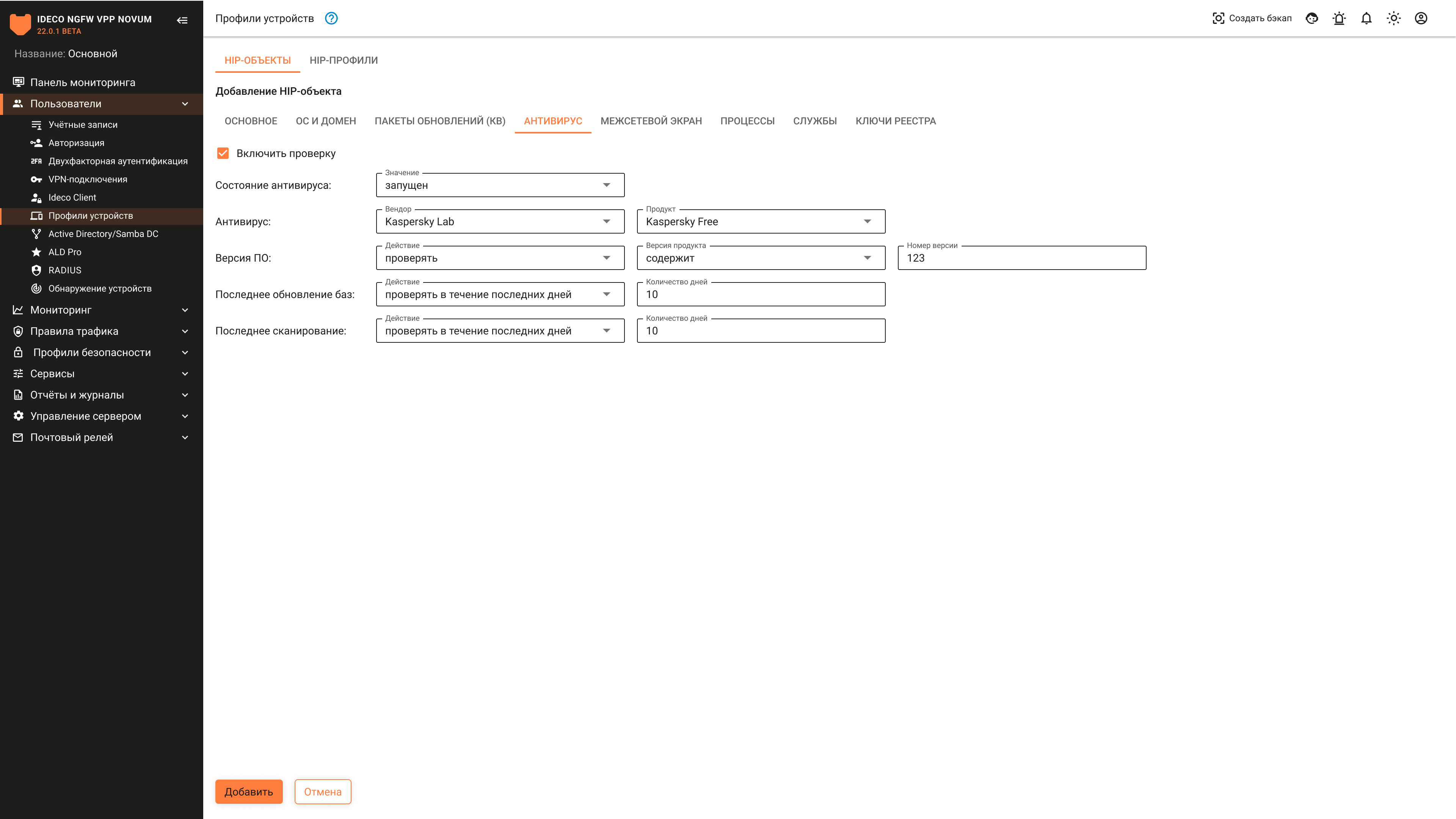Click the Номер версии input field
The image size is (1456, 819).
(1021, 258)
